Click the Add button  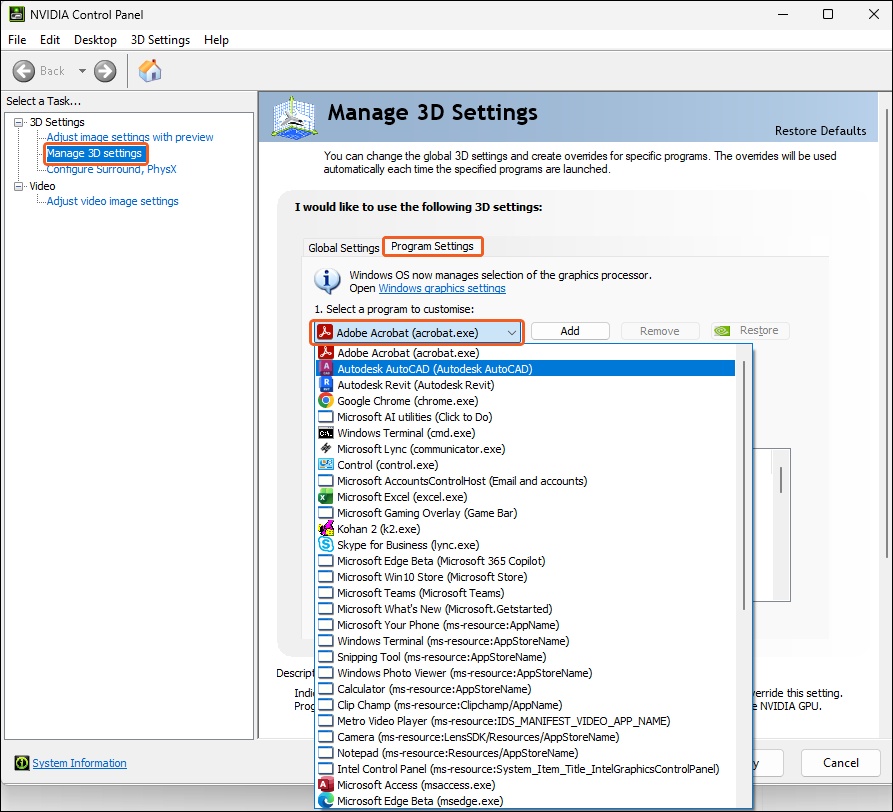(x=570, y=331)
